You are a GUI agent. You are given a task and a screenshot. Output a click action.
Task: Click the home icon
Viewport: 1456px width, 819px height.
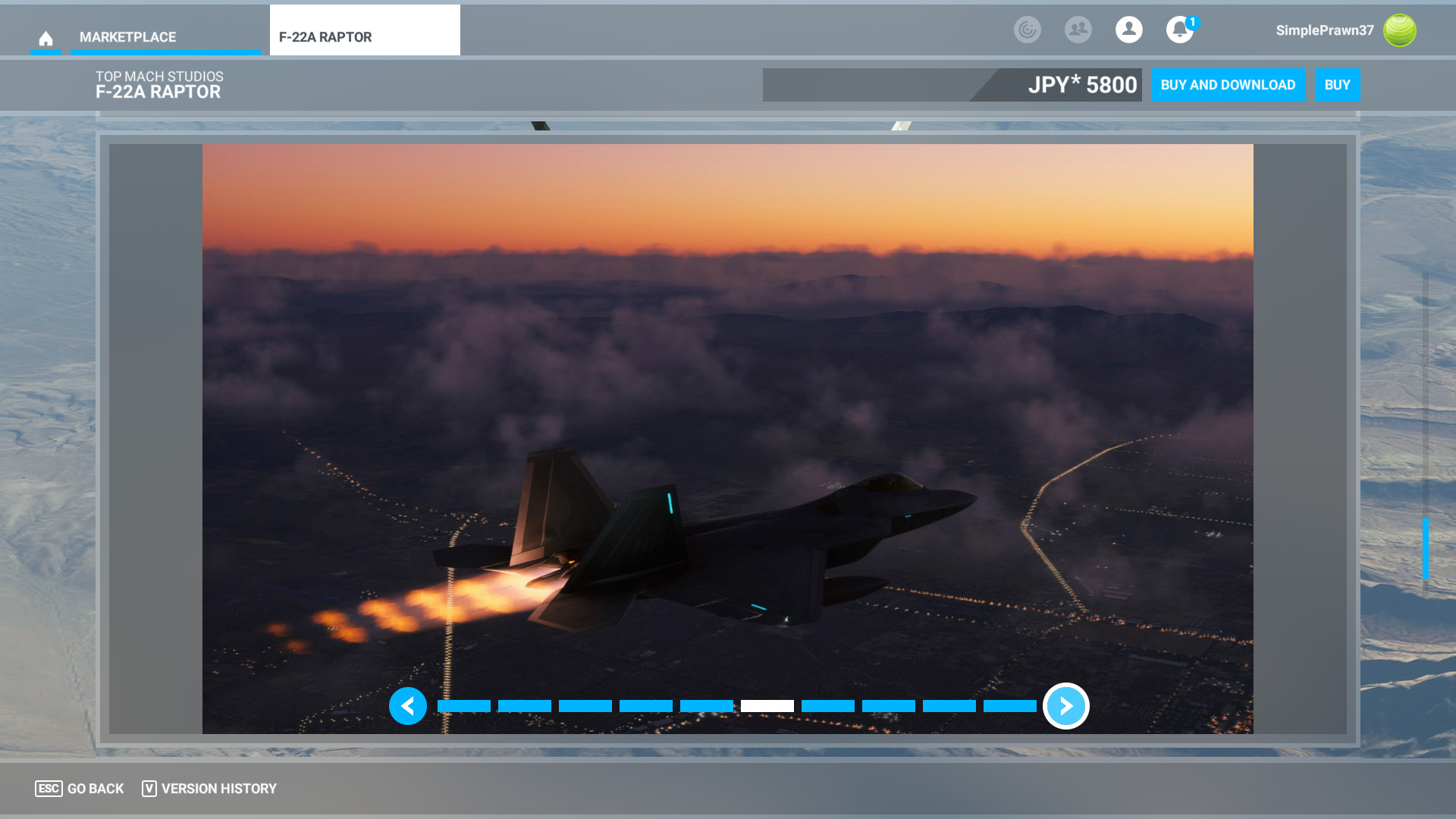coord(45,38)
